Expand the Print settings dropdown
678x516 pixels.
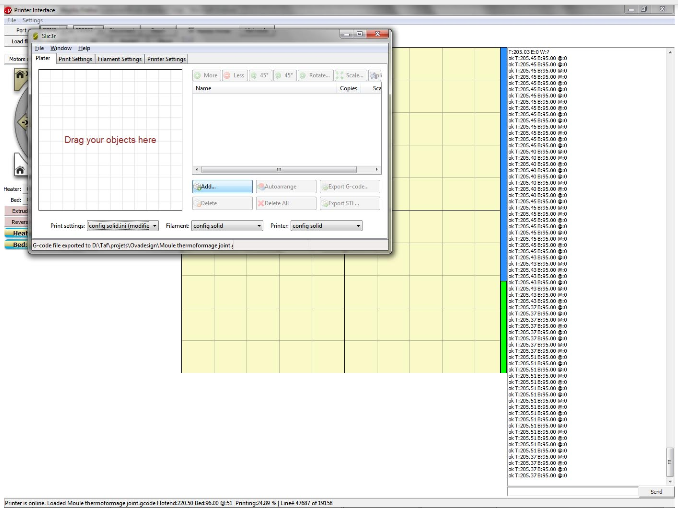(x=154, y=226)
